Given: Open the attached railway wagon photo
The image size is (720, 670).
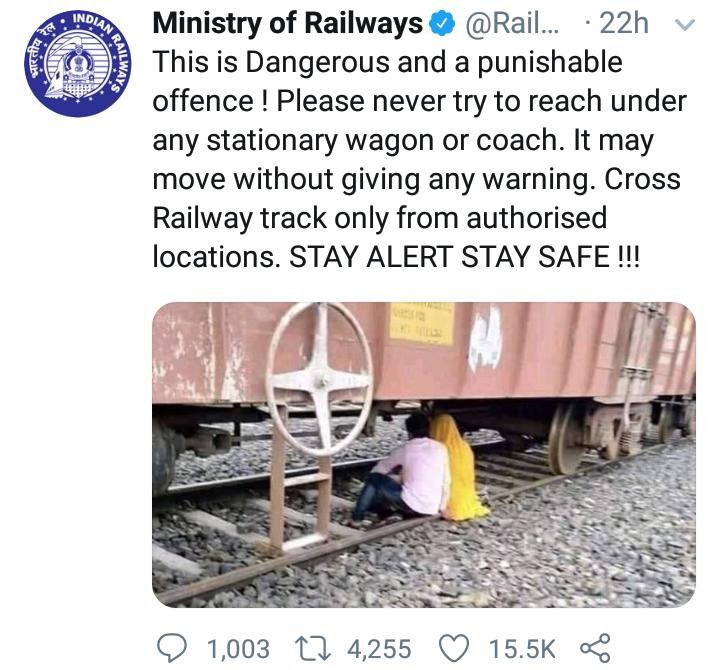Looking at the screenshot, I should click(424, 455).
